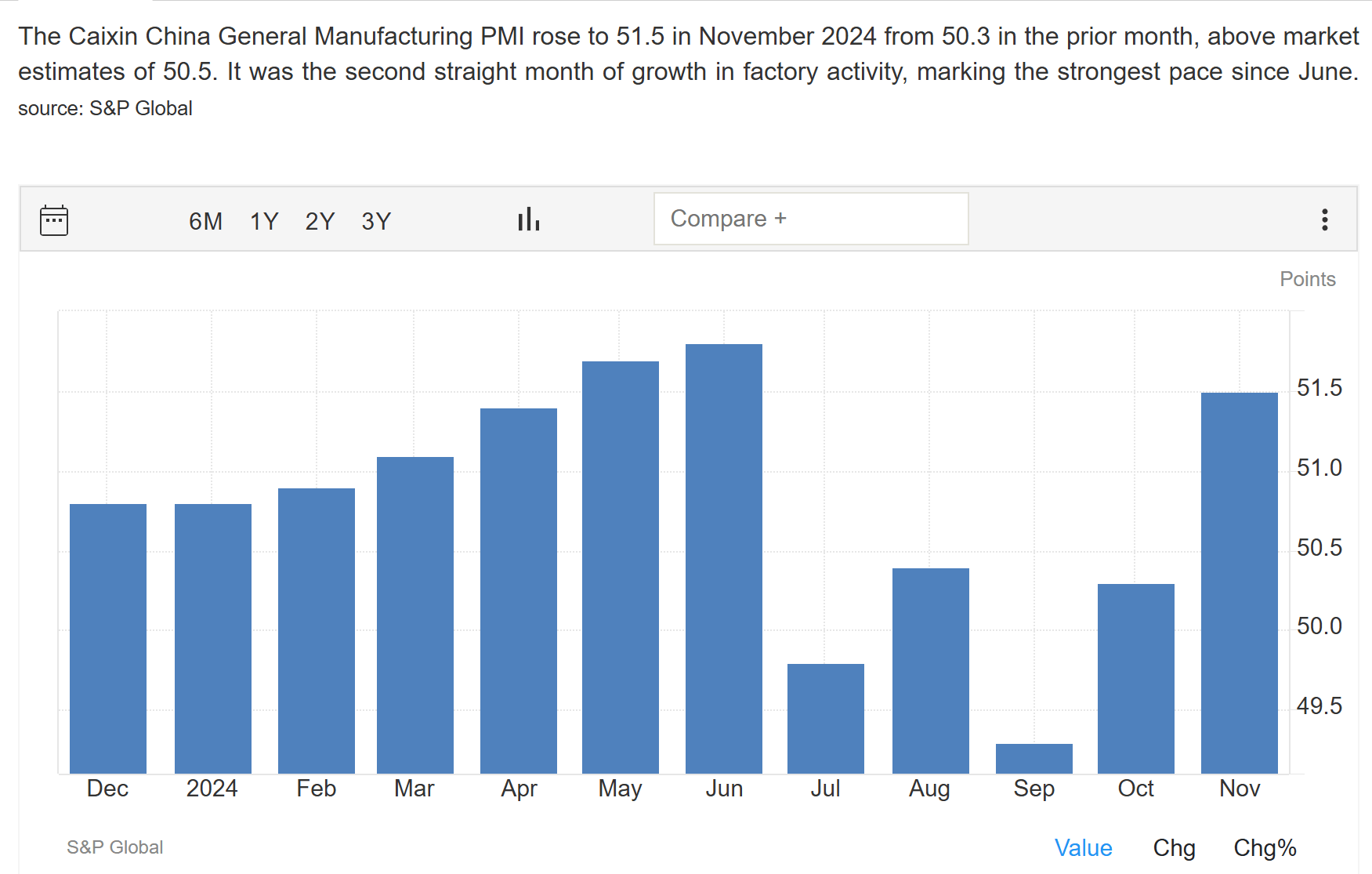
Task: Open the chart type bar icon
Action: (529, 219)
